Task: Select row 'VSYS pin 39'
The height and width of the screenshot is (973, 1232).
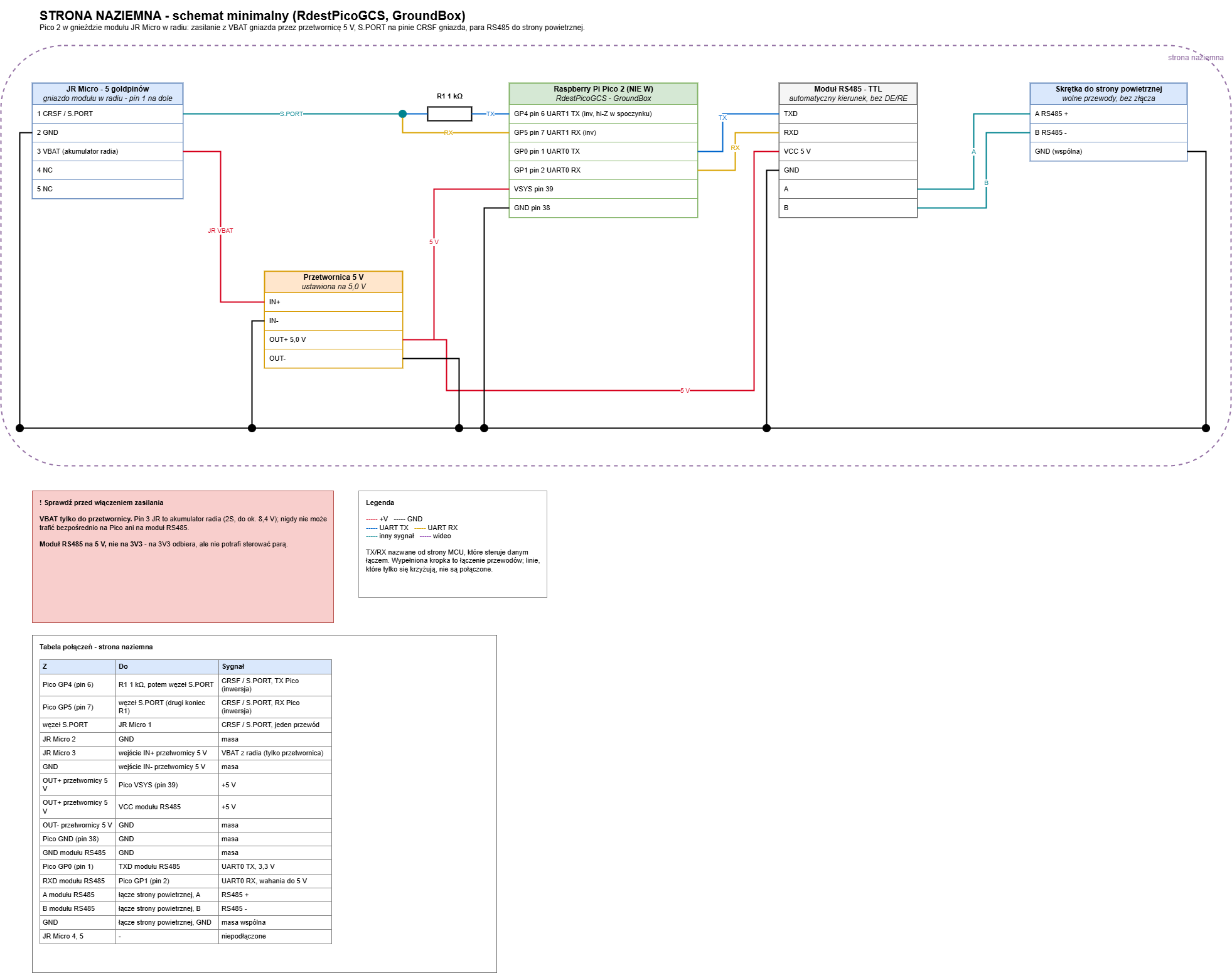Action: pyautogui.click(x=603, y=189)
